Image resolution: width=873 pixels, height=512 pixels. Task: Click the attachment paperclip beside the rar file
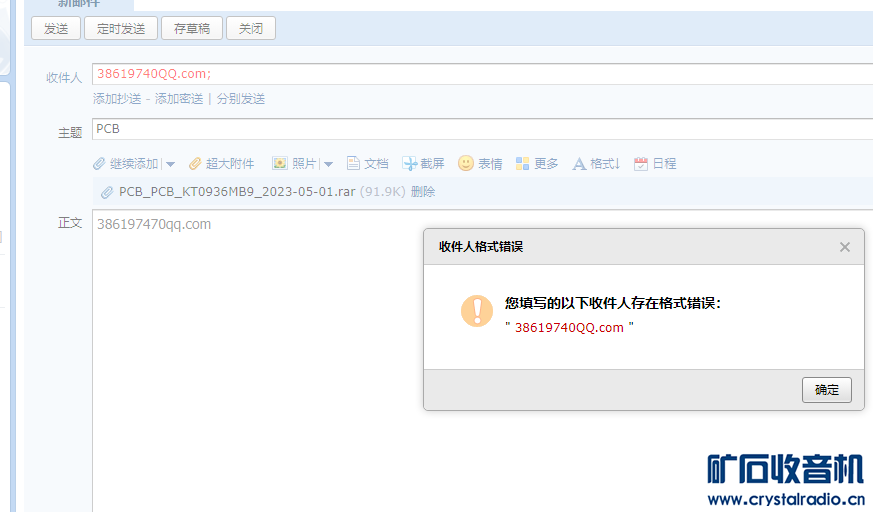pos(107,193)
